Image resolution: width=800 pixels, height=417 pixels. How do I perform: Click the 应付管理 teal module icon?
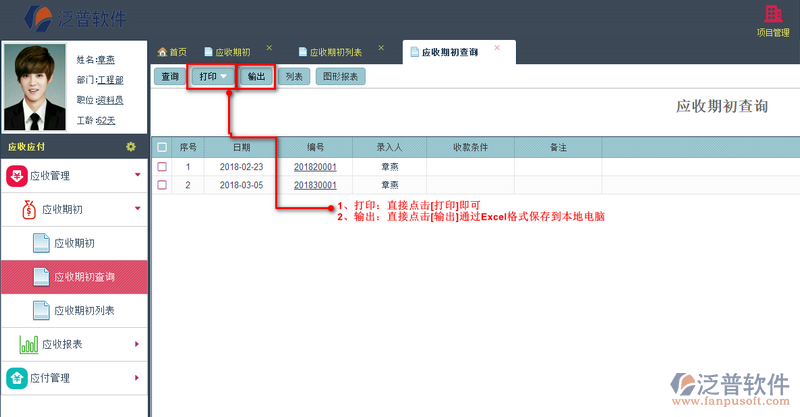[16, 378]
